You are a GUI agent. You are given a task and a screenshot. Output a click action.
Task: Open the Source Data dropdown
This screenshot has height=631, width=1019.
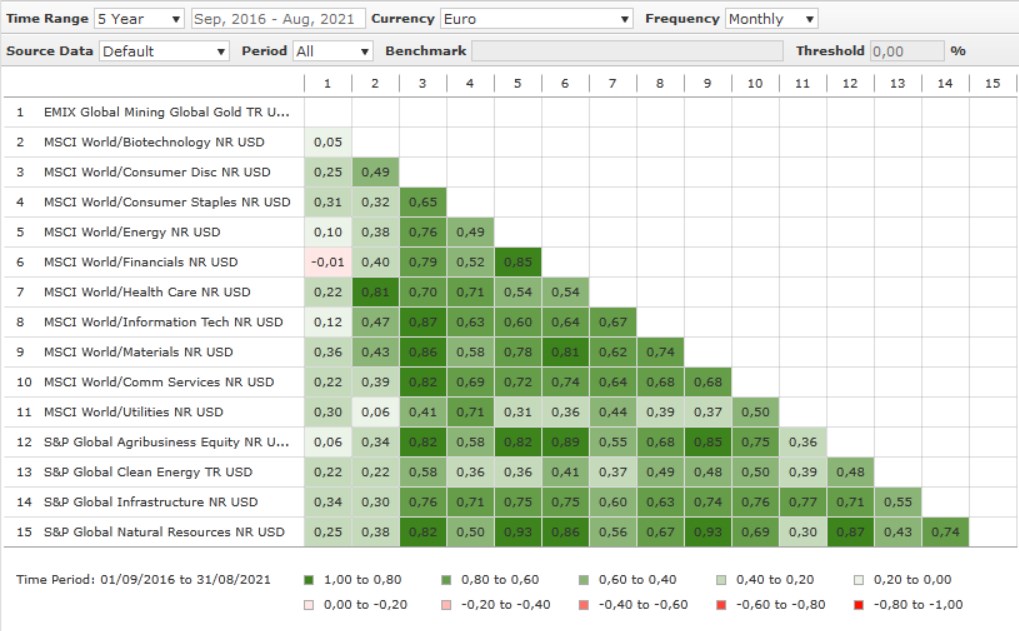(x=164, y=51)
